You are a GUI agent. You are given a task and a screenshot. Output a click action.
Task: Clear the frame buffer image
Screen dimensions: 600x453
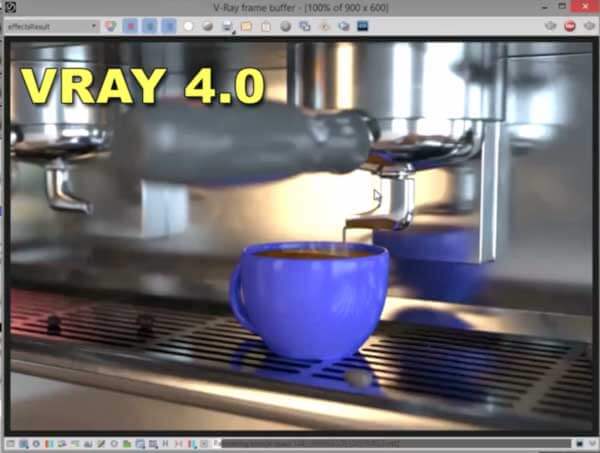click(266, 26)
